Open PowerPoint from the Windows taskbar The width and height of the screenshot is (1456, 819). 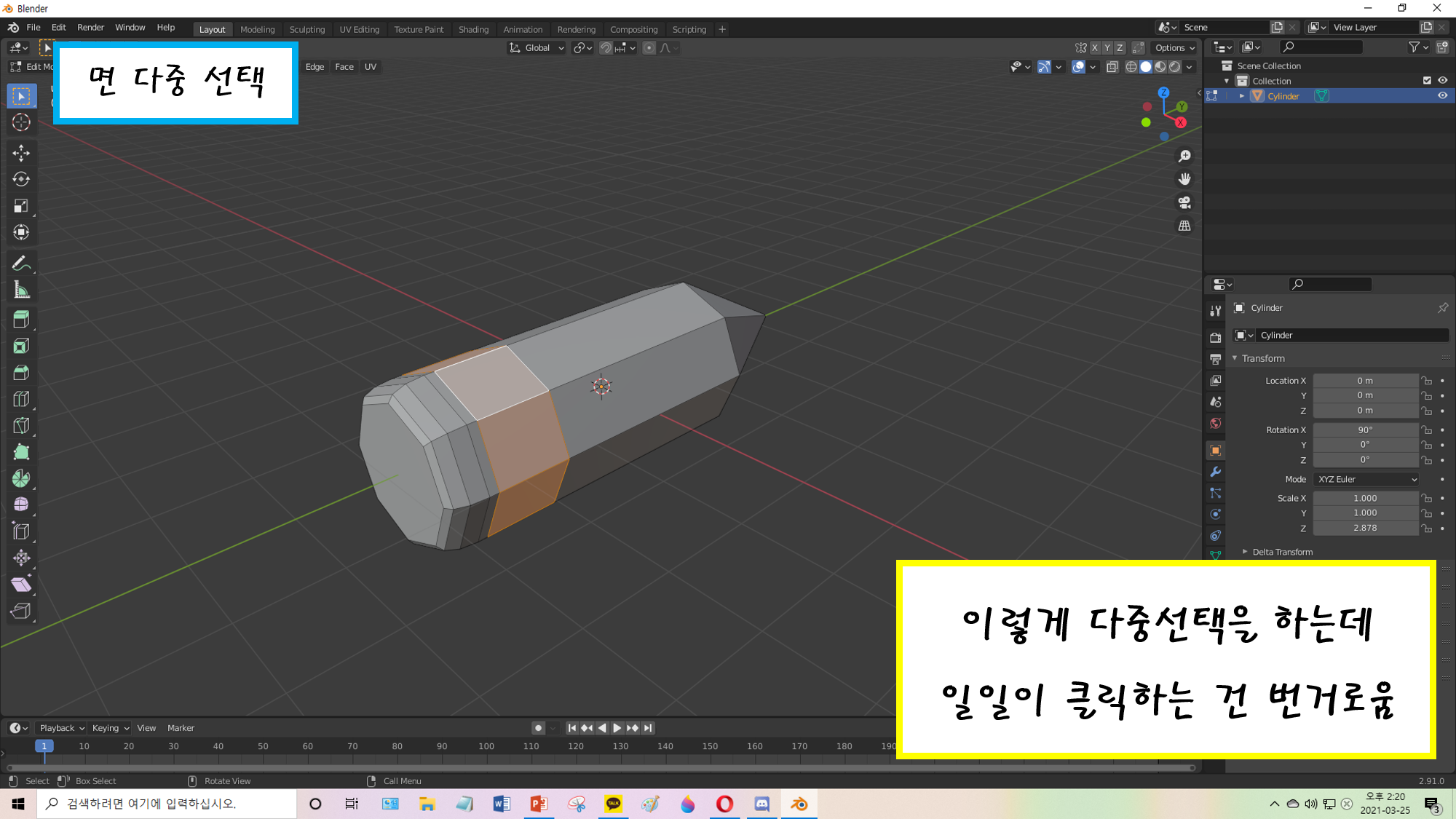click(x=539, y=804)
